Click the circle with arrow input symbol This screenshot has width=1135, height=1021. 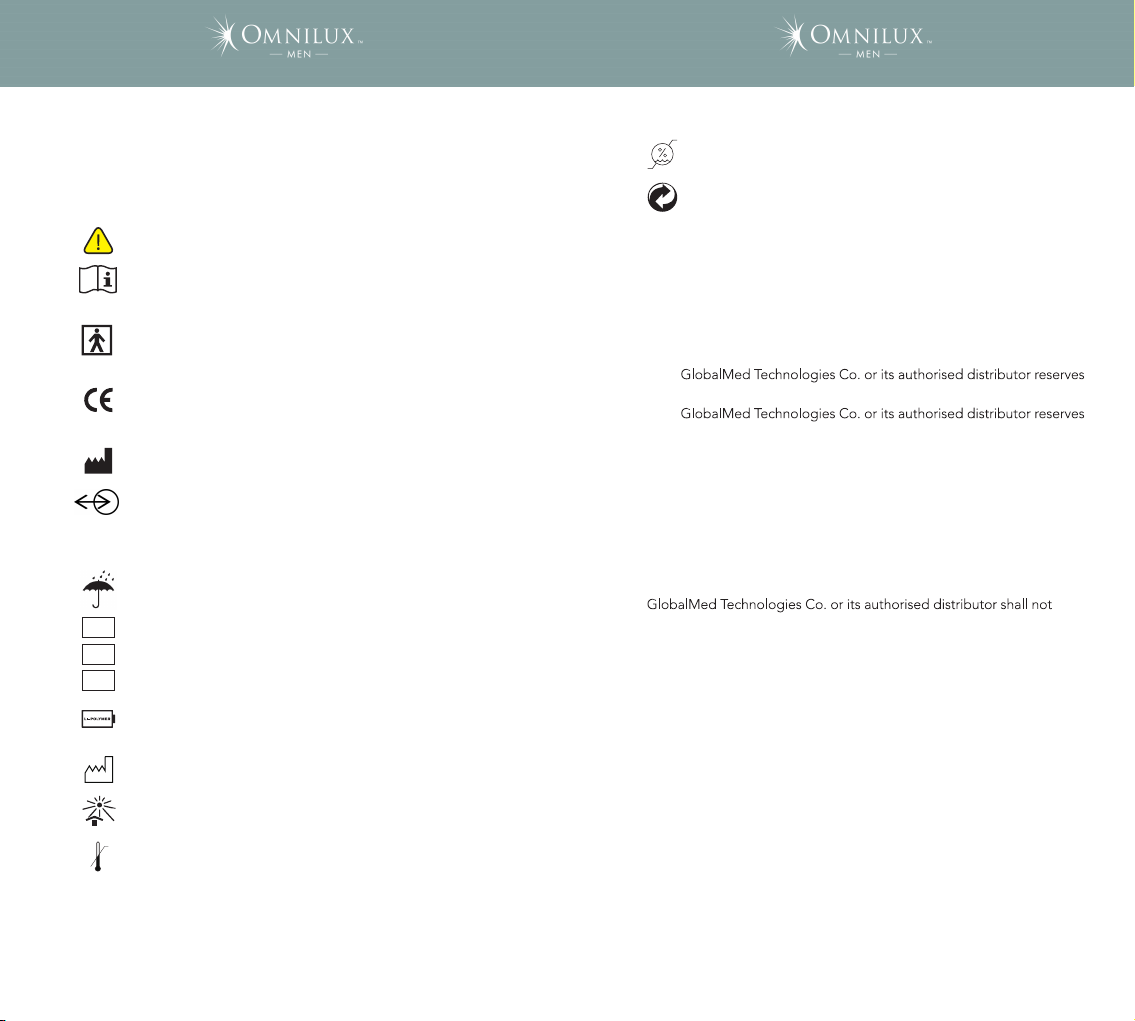(97, 502)
